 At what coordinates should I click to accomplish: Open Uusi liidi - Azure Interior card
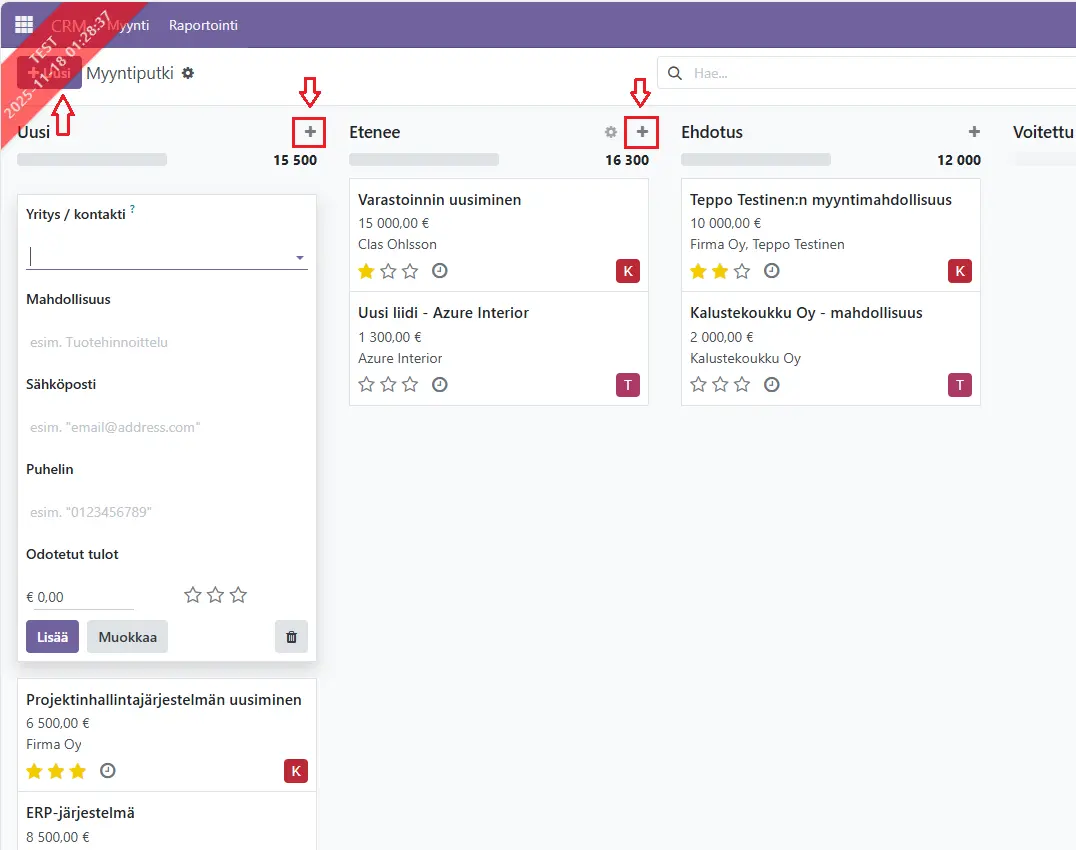point(443,313)
